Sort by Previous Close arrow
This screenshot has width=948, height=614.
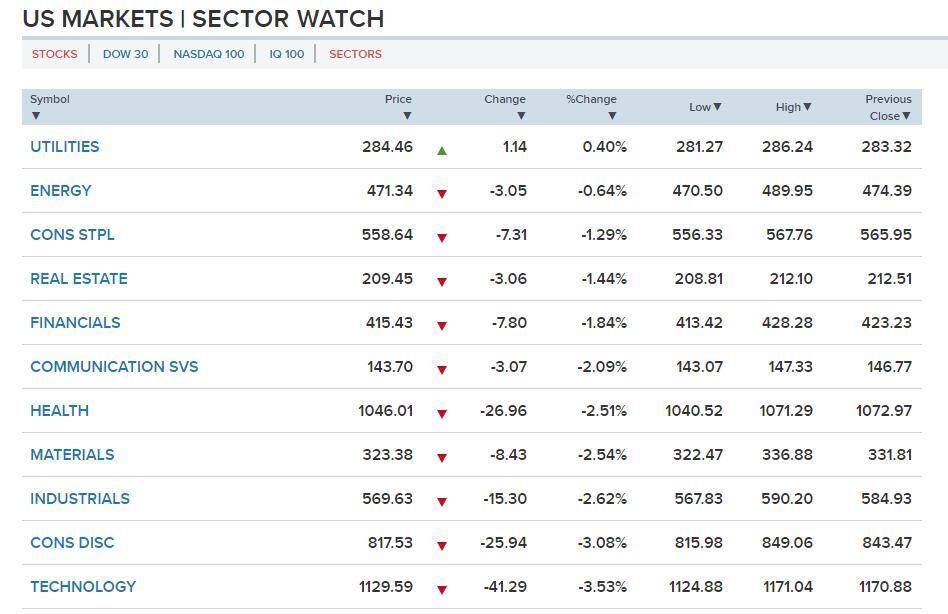[x=906, y=116]
